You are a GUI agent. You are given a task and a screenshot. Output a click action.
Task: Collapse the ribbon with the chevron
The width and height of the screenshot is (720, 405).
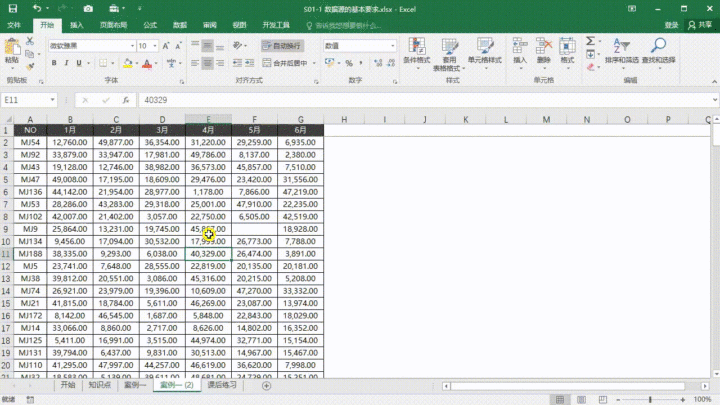click(x=714, y=81)
